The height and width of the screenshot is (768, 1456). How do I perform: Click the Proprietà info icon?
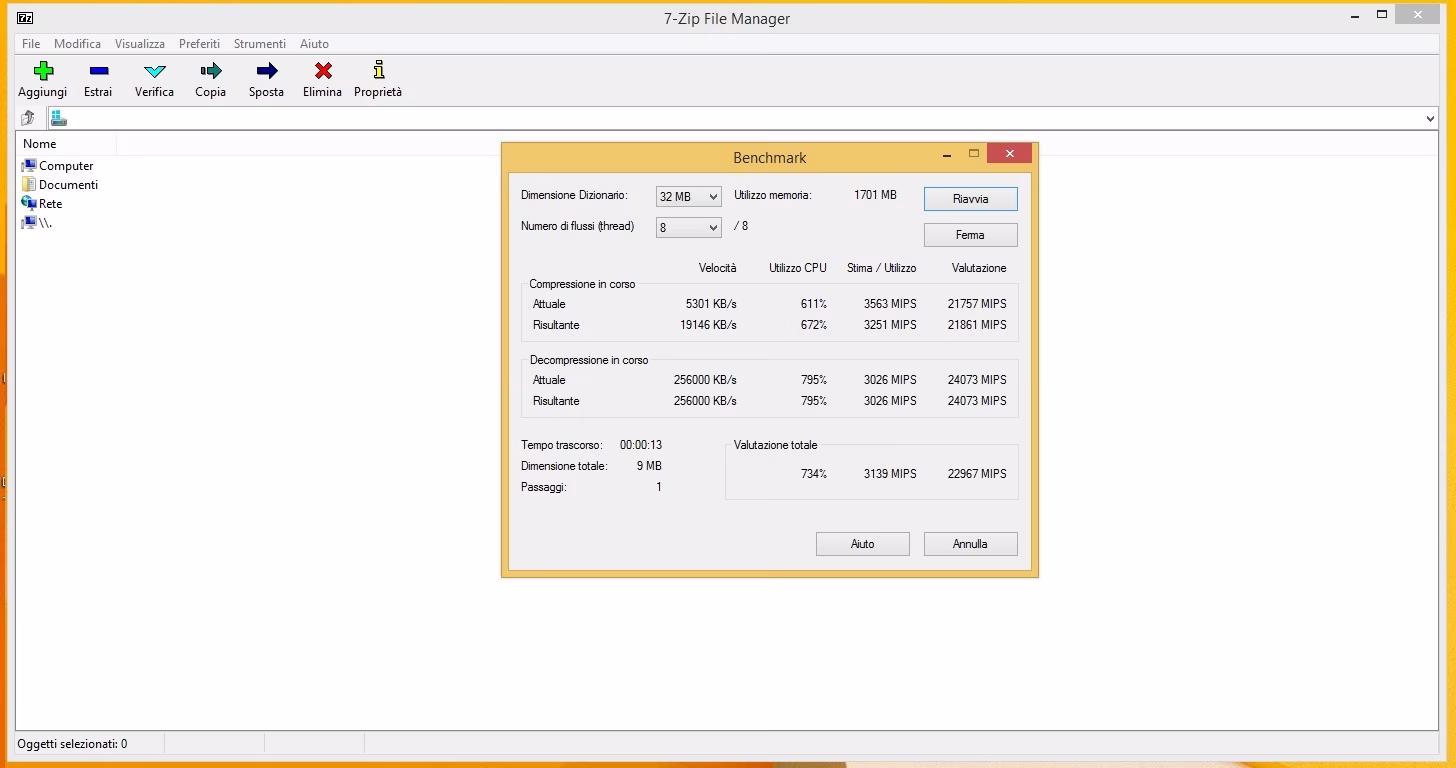coord(378,69)
